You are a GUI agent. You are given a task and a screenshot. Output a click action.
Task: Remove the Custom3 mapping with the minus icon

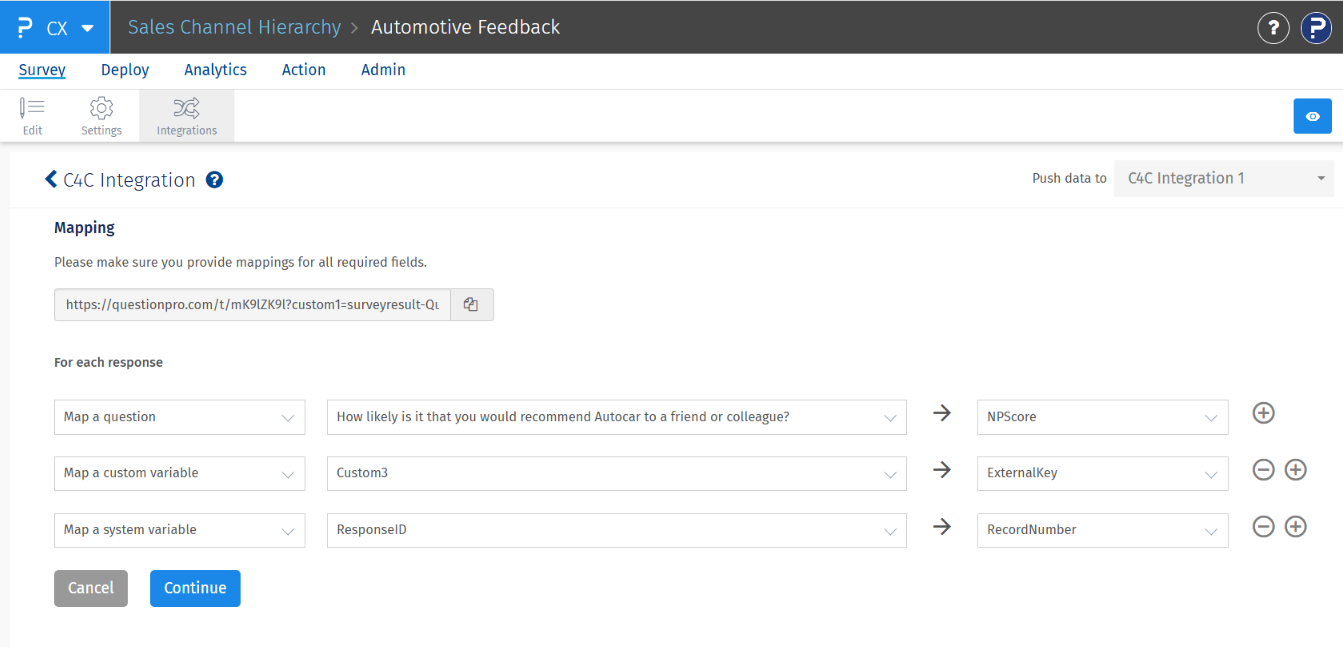[1263, 469]
